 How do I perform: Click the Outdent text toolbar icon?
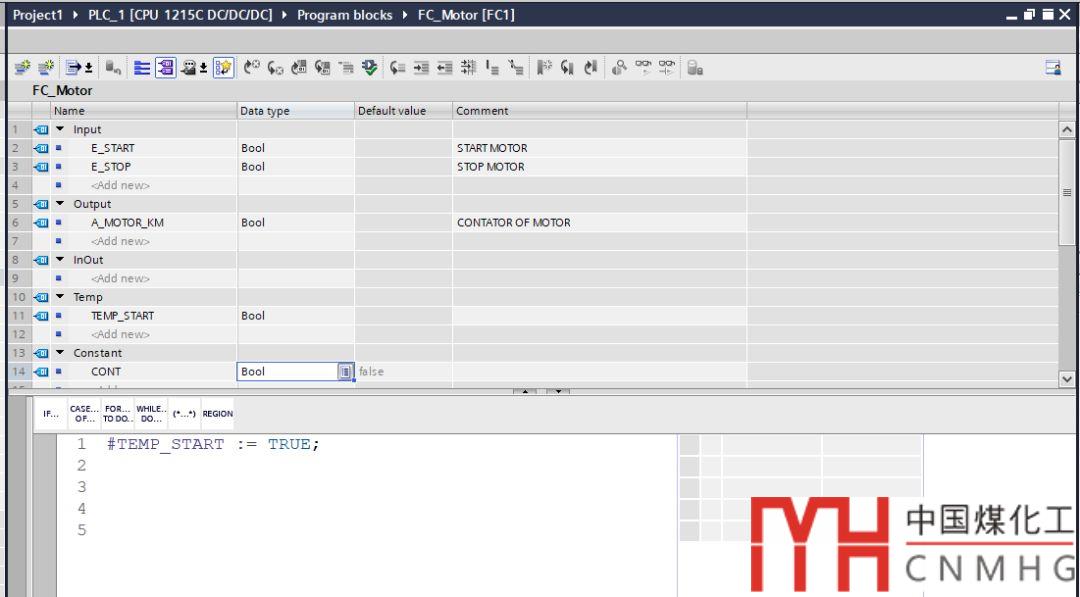[445, 67]
